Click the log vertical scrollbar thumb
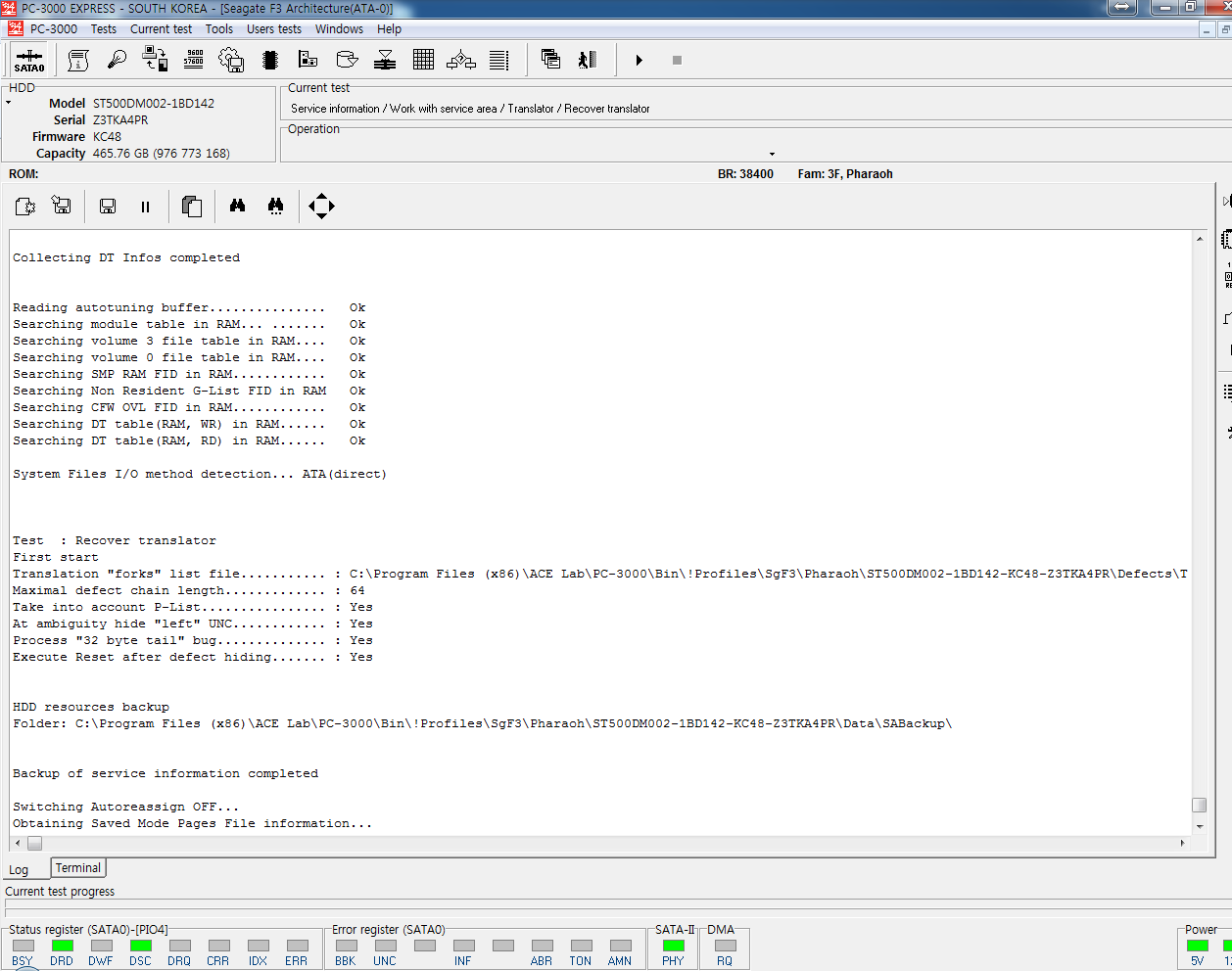The width and height of the screenshot is (1232, 971). [x=1199, y=805]
